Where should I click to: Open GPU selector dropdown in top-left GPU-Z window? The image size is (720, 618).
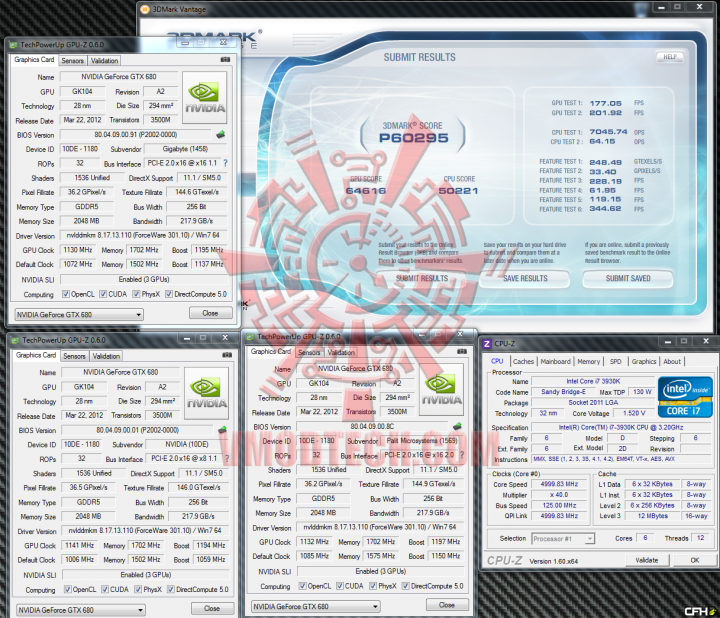coord(79,315)
